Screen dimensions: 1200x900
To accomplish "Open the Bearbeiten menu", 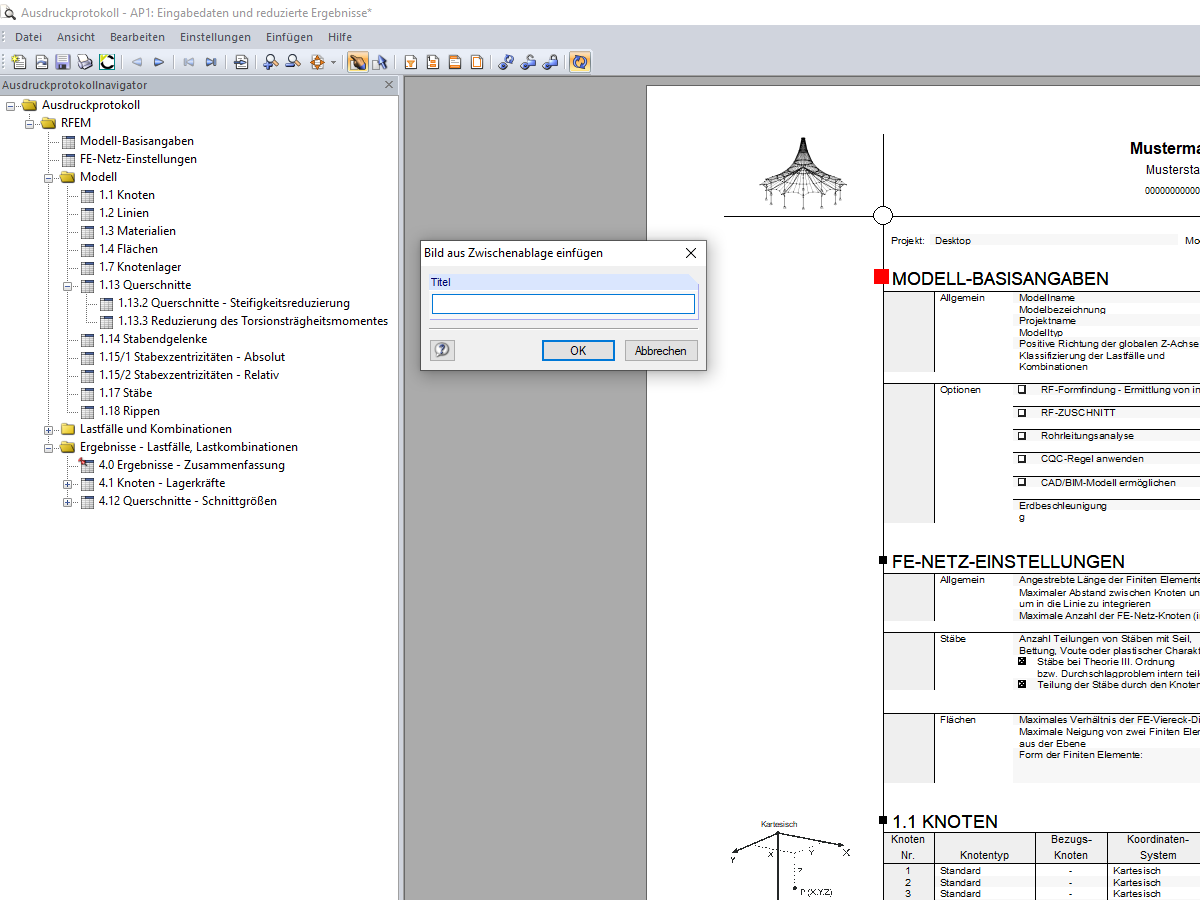I will click(x=137, y=37).
